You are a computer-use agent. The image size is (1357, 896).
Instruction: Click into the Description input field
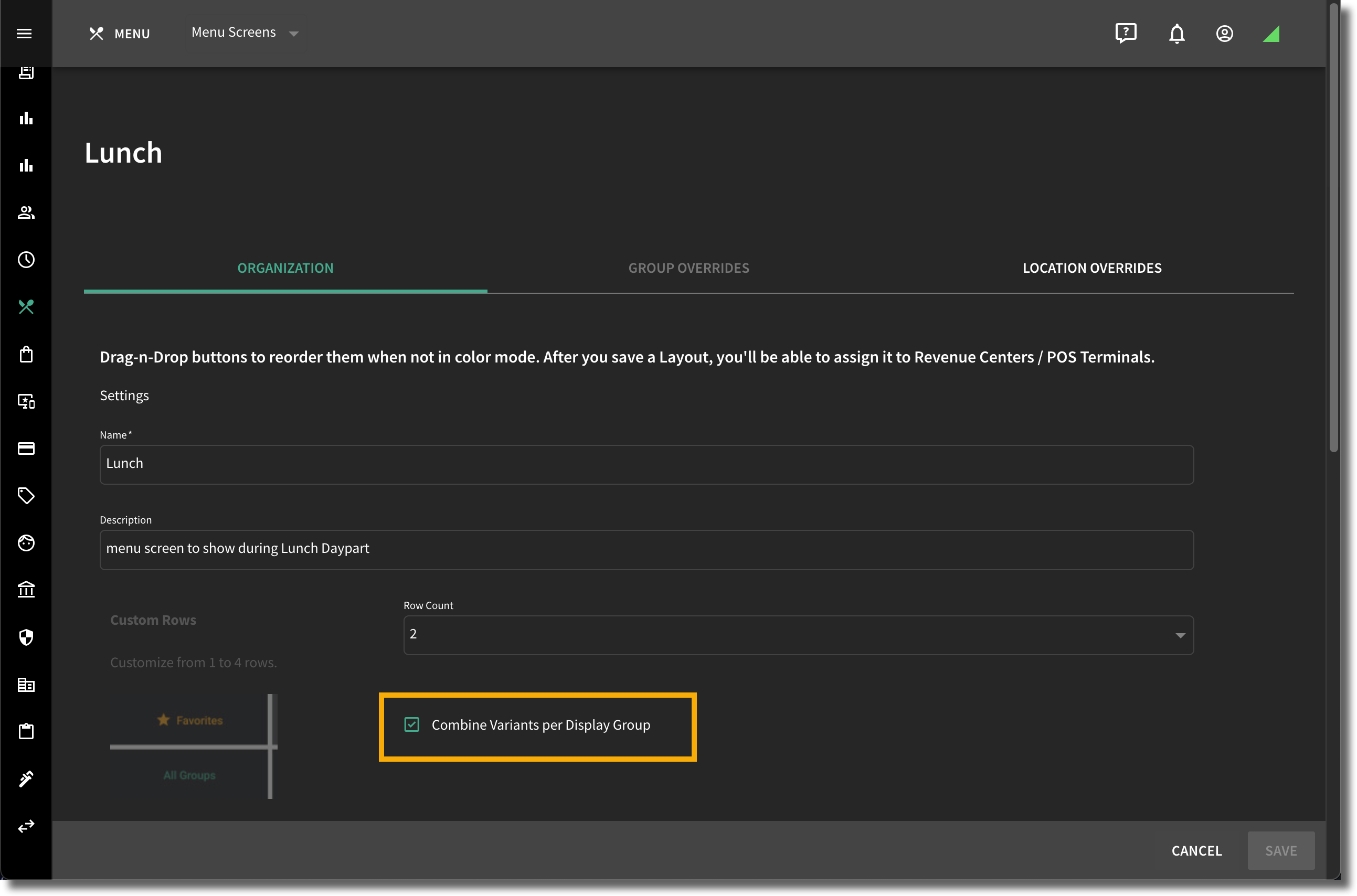(646, 550)
